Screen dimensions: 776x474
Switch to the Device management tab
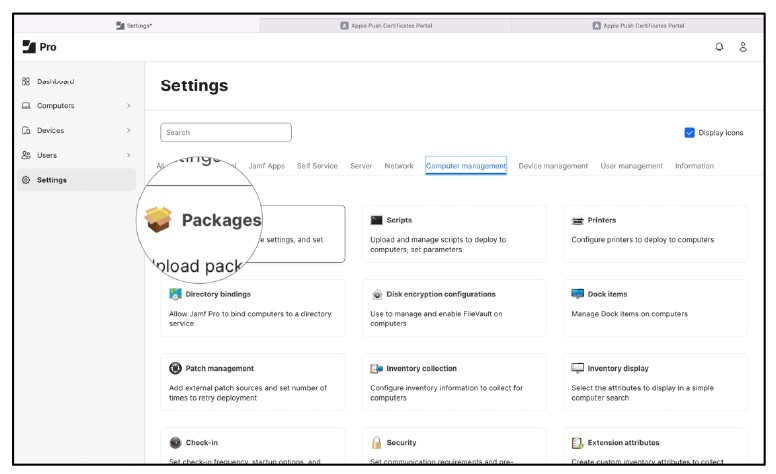coord(553,166)
